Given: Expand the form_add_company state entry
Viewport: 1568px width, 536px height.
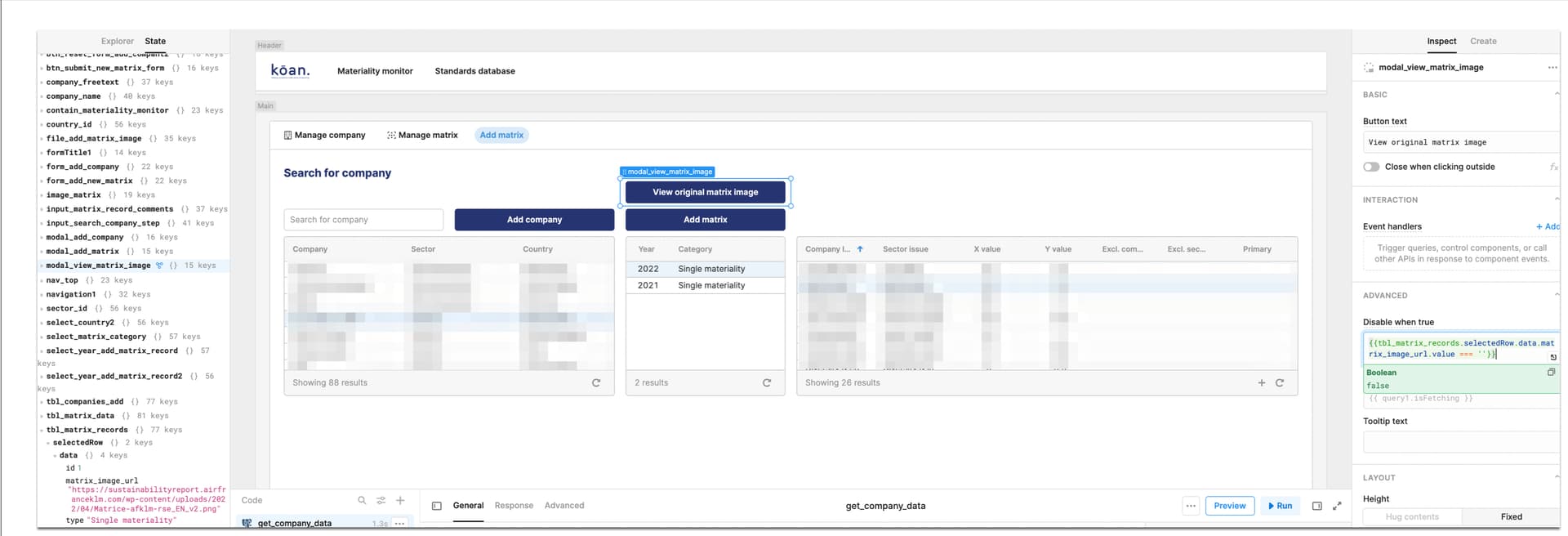Looking at the screenshot, I should pyautogui.click(x=42, y=167).
